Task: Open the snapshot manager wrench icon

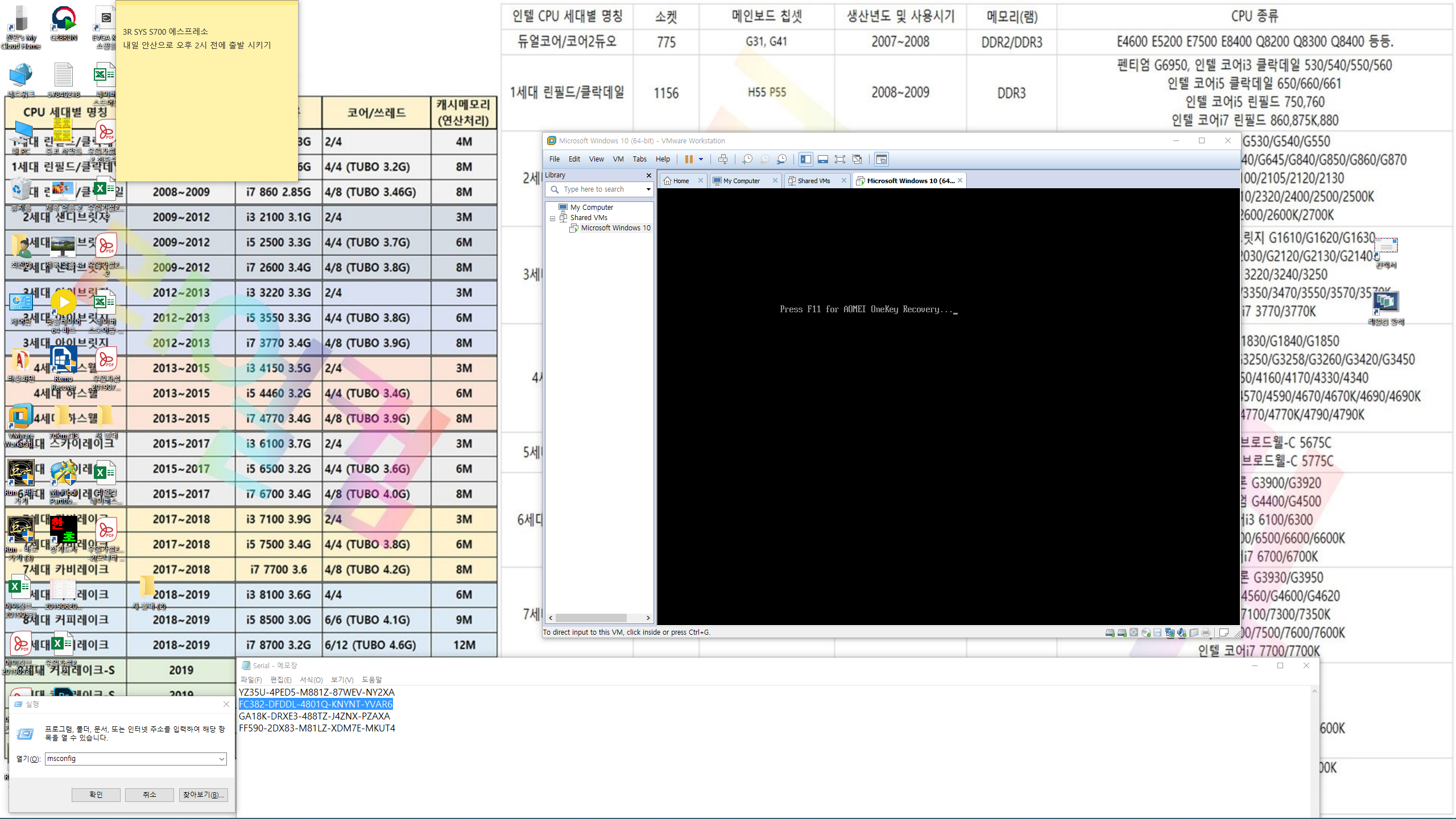Action: pyautogui.click(x=782, y=159)
